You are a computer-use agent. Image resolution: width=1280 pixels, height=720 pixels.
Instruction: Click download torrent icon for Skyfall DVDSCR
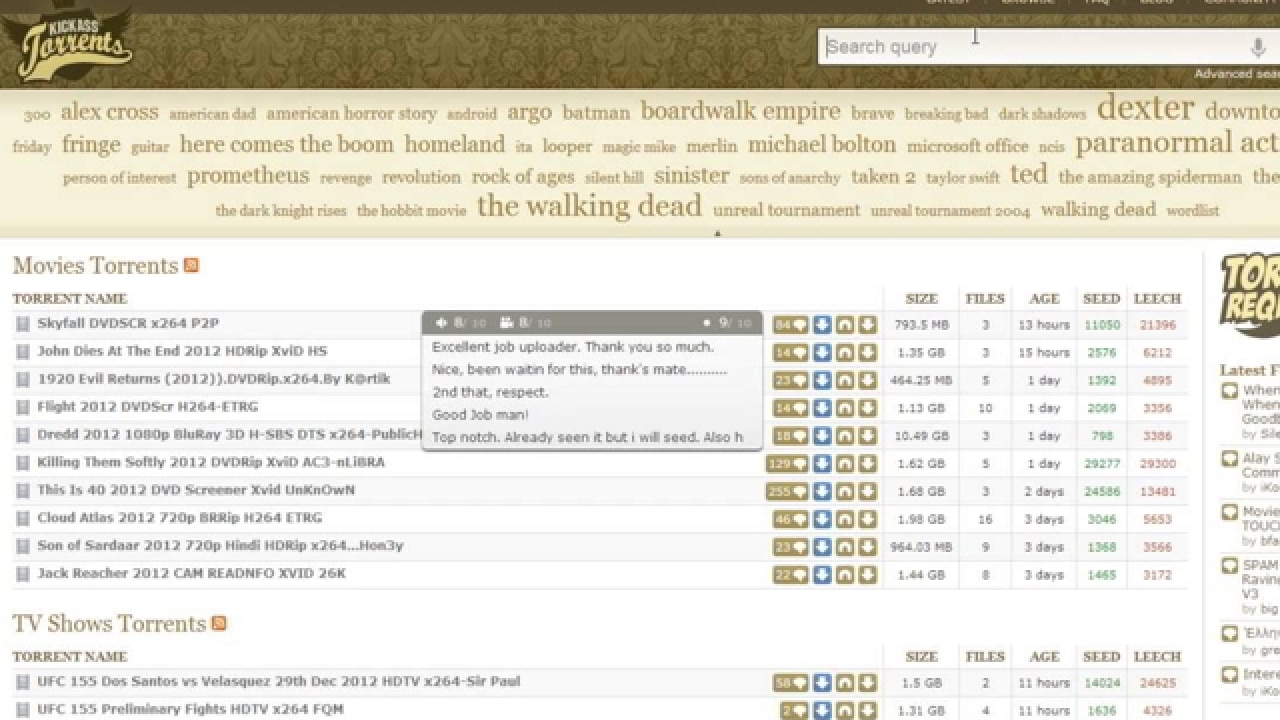pos(867,324)
